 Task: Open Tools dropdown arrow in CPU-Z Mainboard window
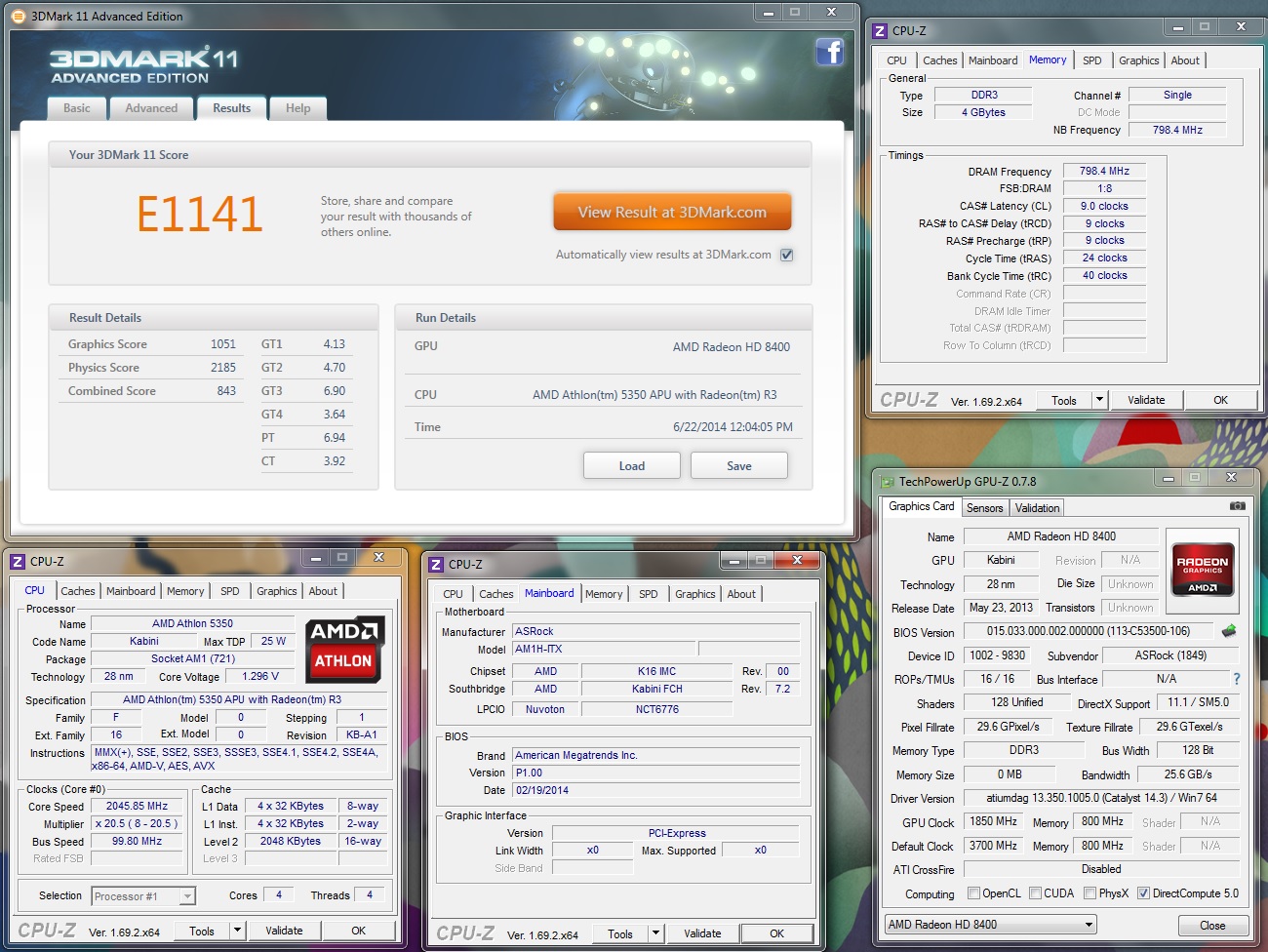point(656,933)
